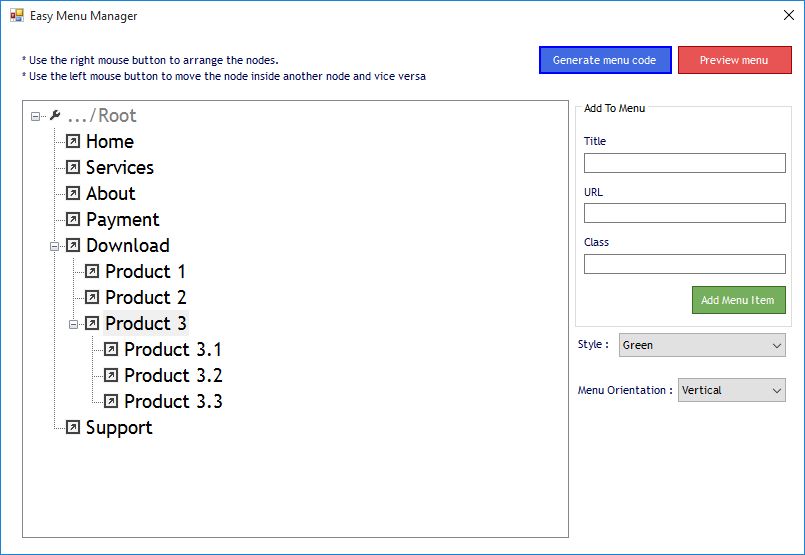805x555 pixels.
Task: Collapse the Root node
Action: [36, 116]
